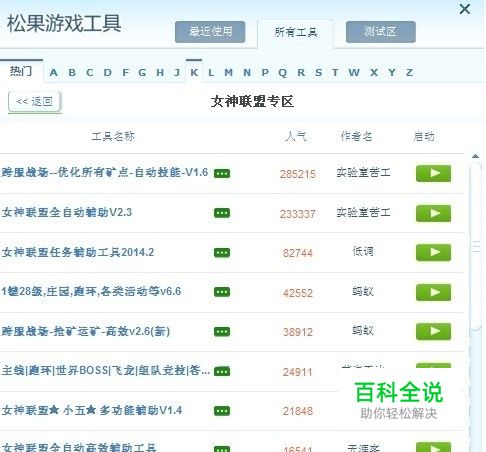
Task: Close the 松果游戏工具 window
Action: pyautogui.click(x=465, y=9)
